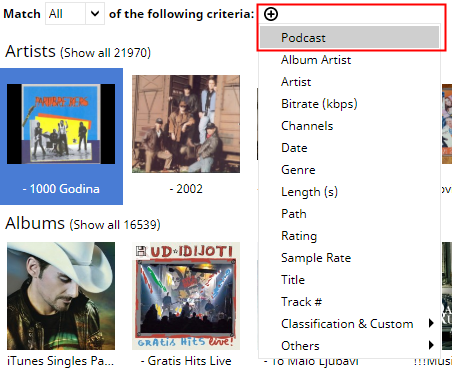Image resolution: width=452 pixels, height=369 pixels.
Task: Open iTunes Singles album cover
Action: (61, 296)
